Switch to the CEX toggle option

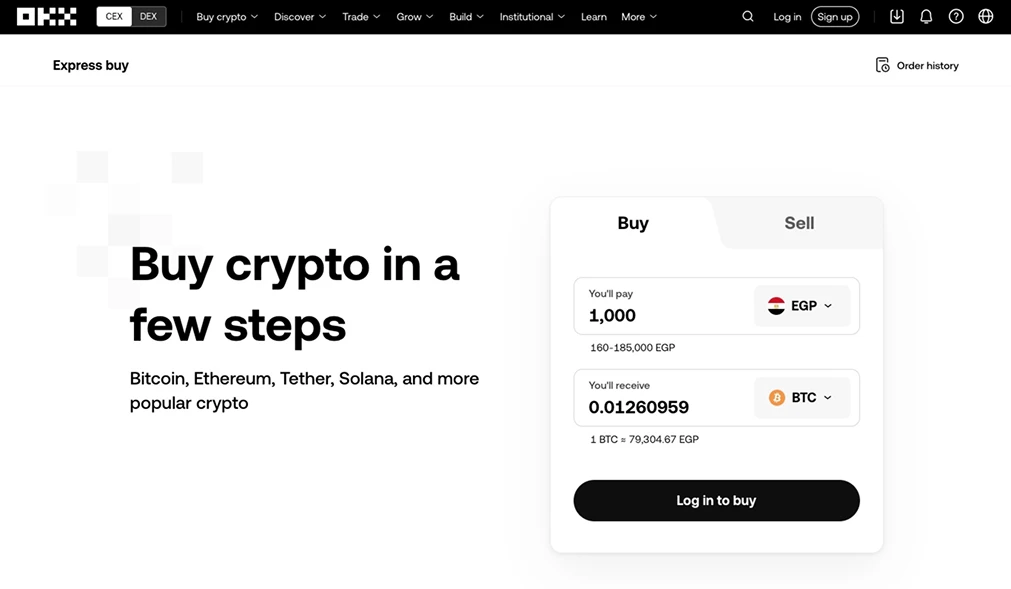tap(114, 17)
